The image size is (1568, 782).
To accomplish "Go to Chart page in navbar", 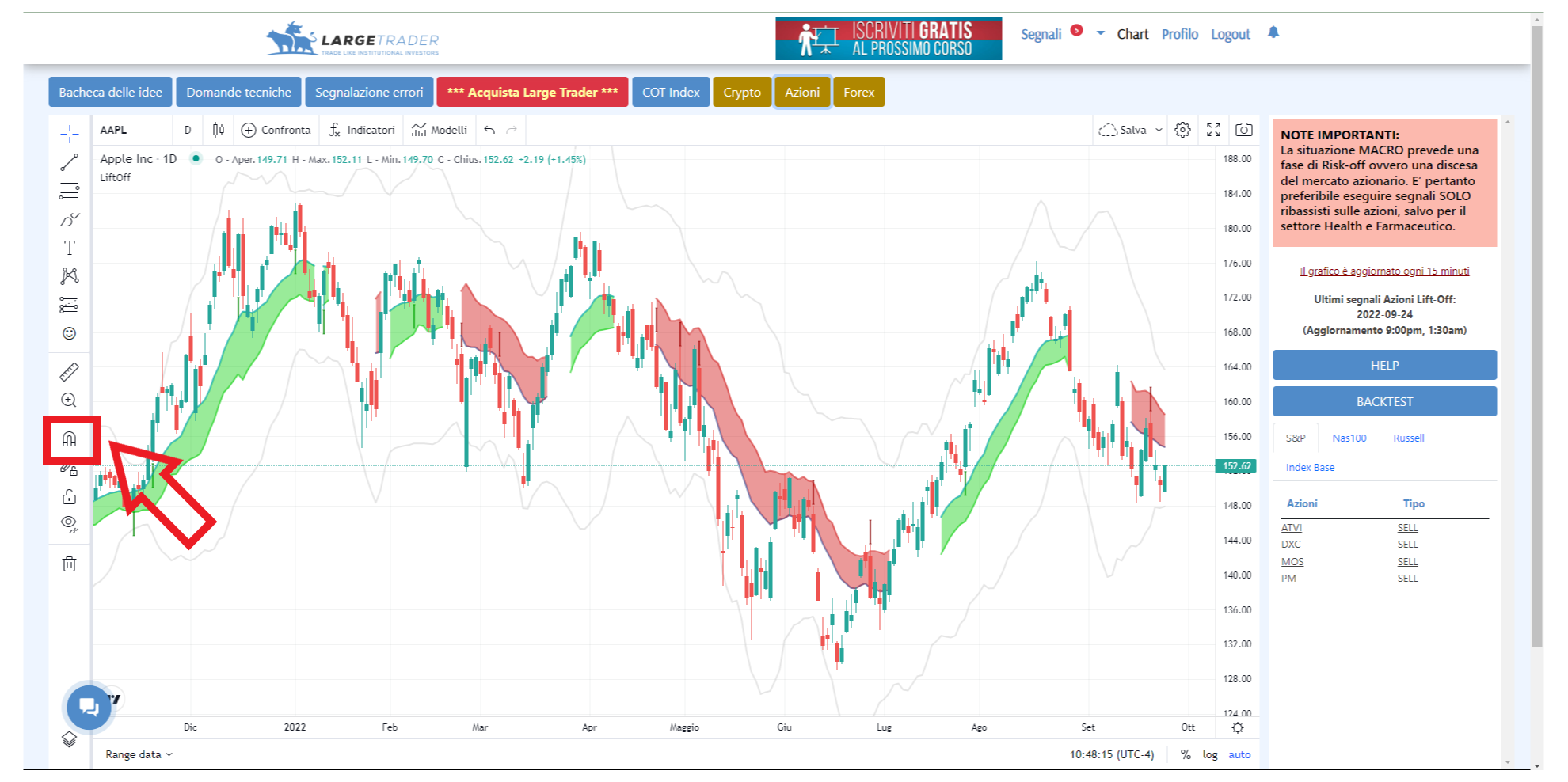I will [1132, 34].
